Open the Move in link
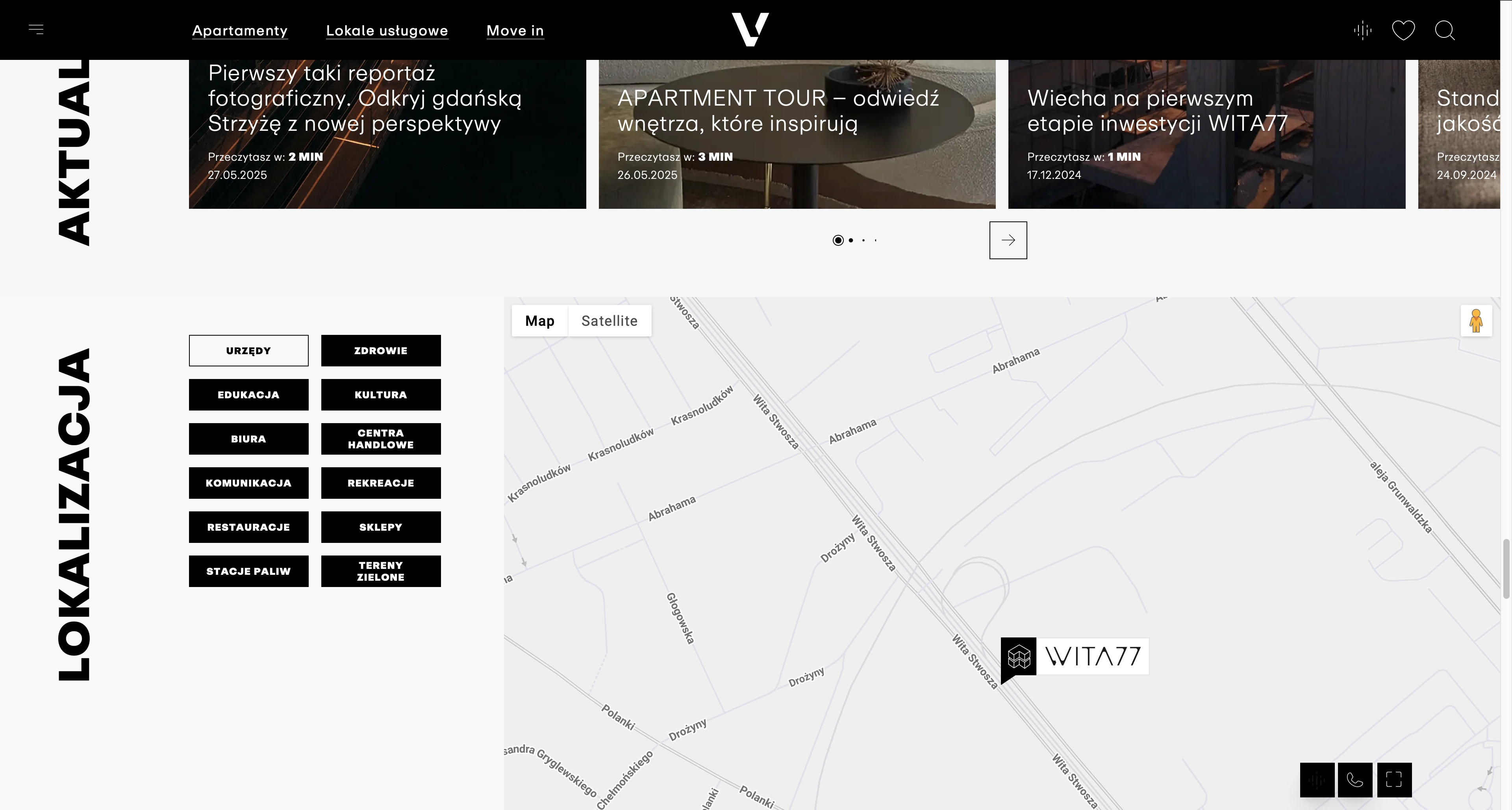The width and height of the screenshot is (1512, 810). [515, 31]
